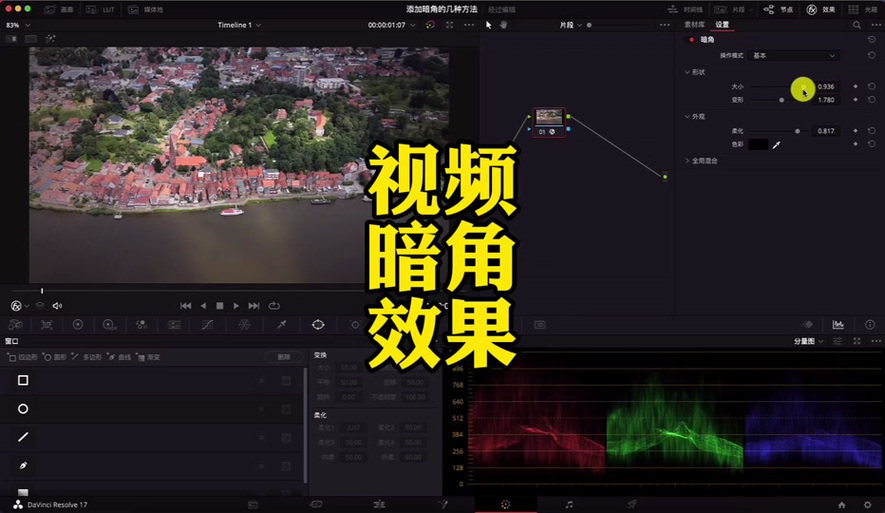Toggle image wipe icon under zoom level

(x=11, y=39)
